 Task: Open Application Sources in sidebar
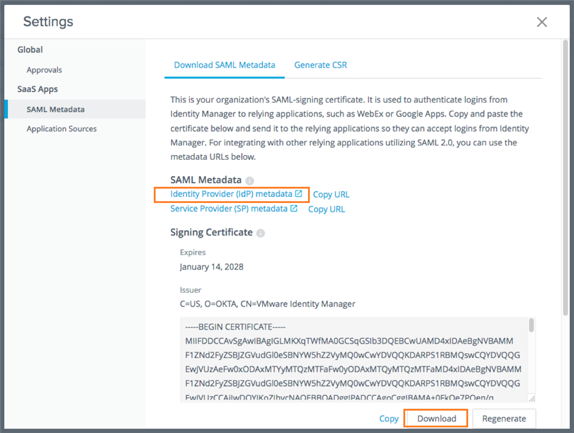62,129
